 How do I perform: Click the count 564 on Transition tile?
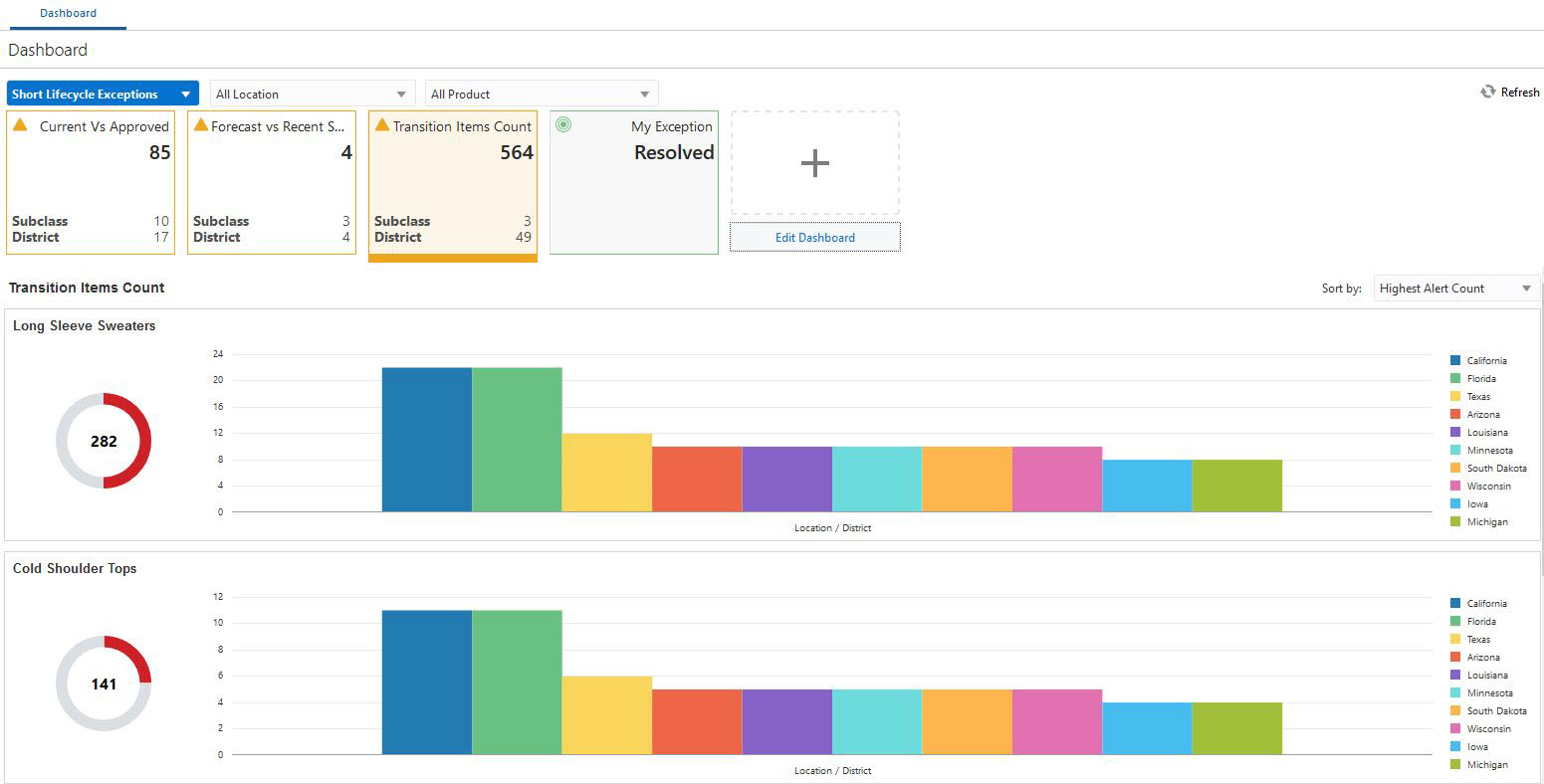coord(517,152)
